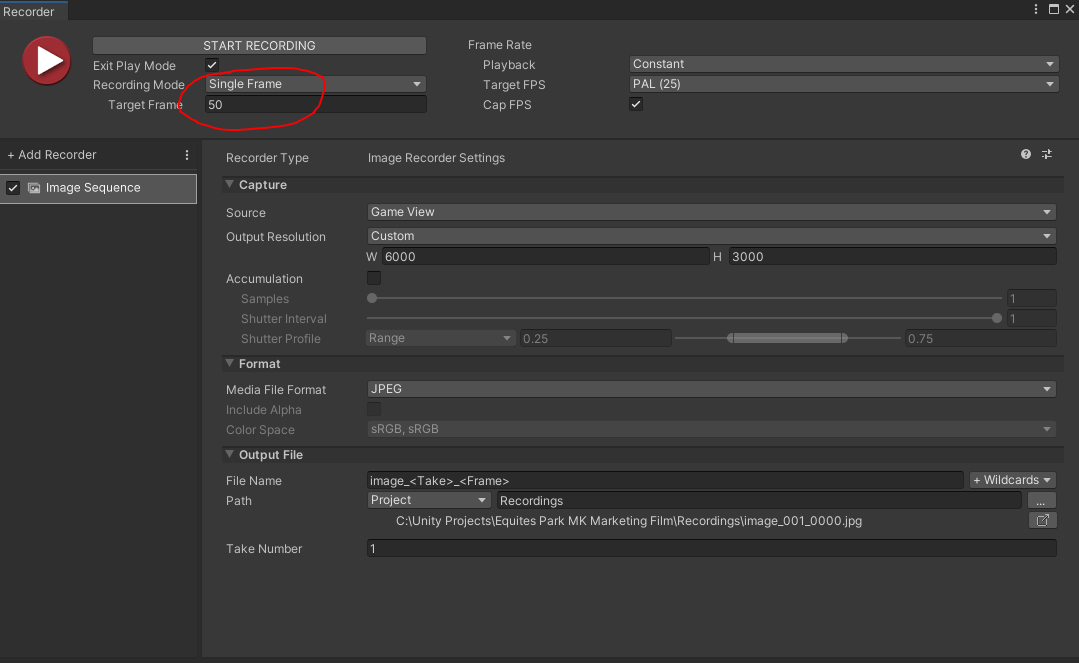
Task: Click the Image Sequence recorder thumbnail icon
Action: (x=33, y=188)
